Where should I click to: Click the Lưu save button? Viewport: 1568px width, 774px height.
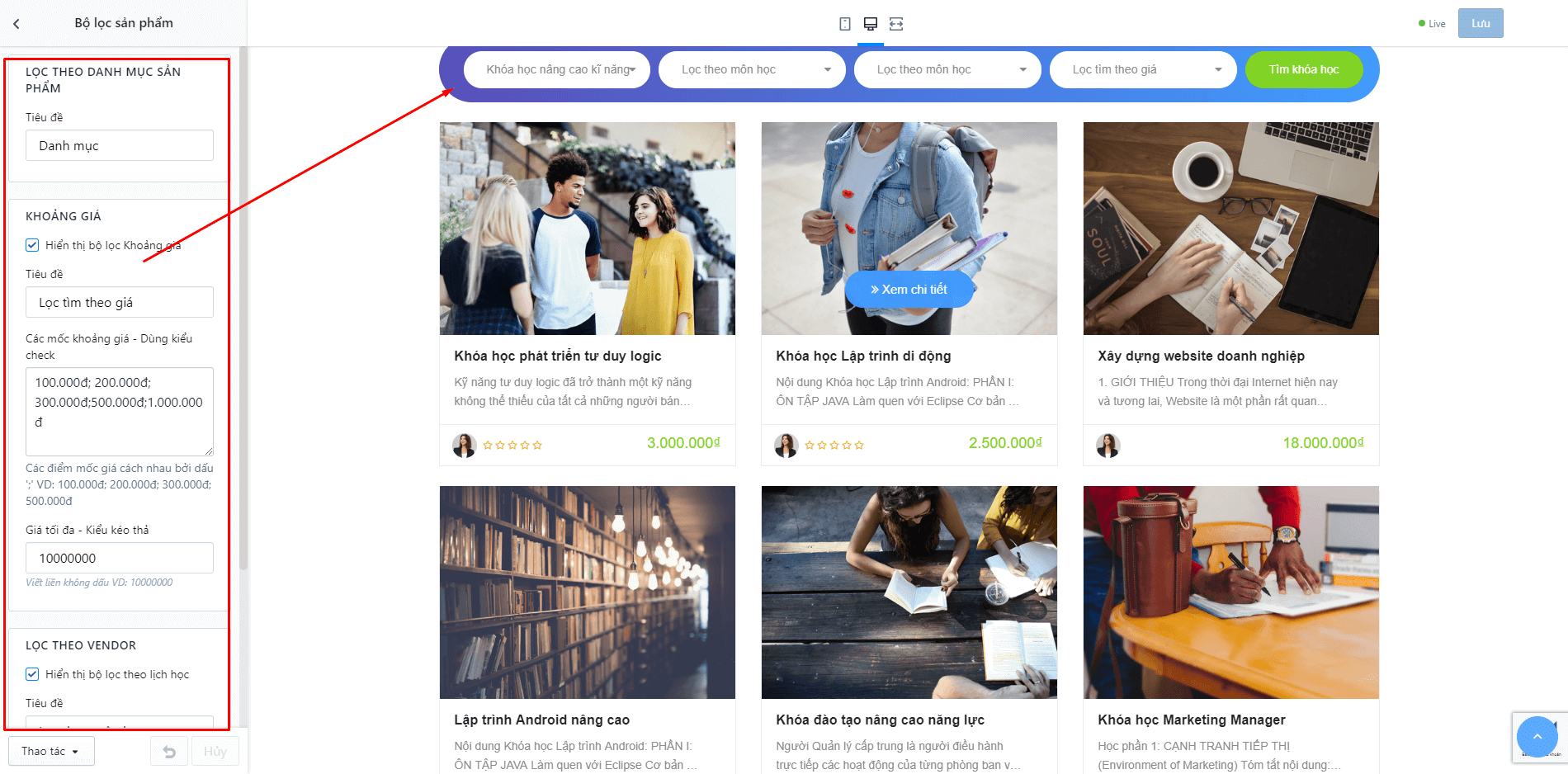click(1481, 23)
